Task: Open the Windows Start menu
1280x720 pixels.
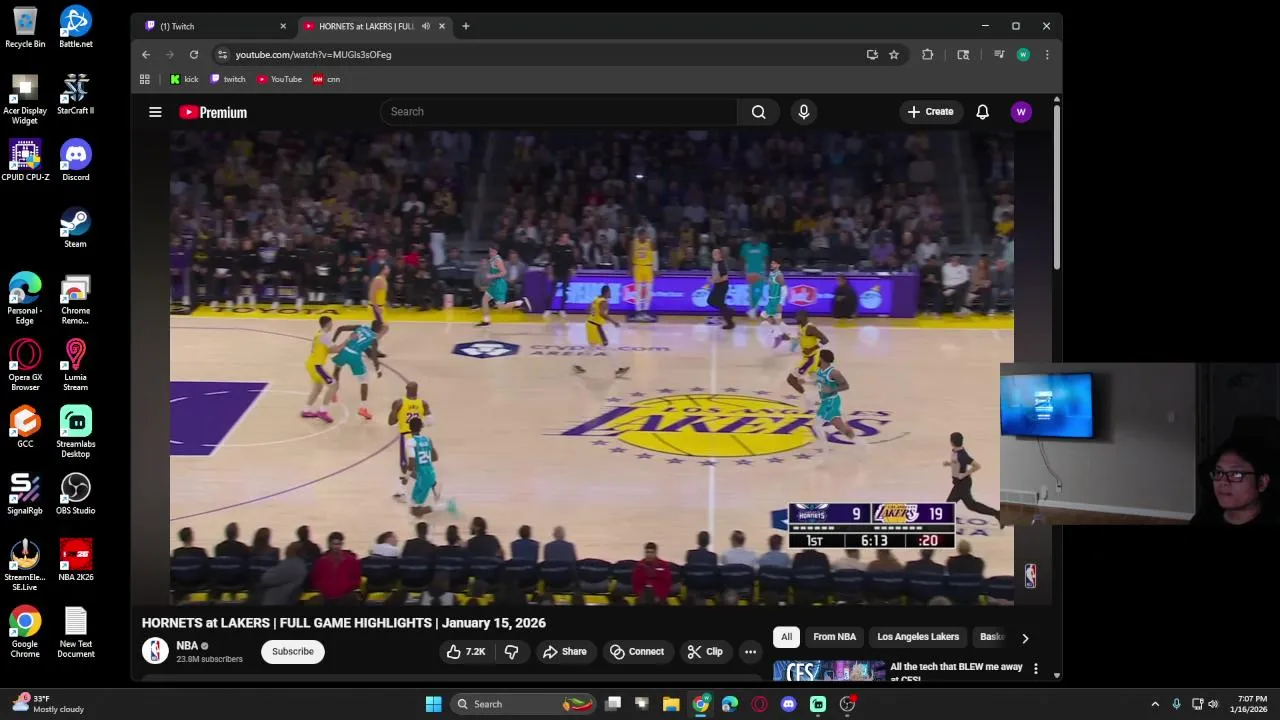Action: point(433,704)
